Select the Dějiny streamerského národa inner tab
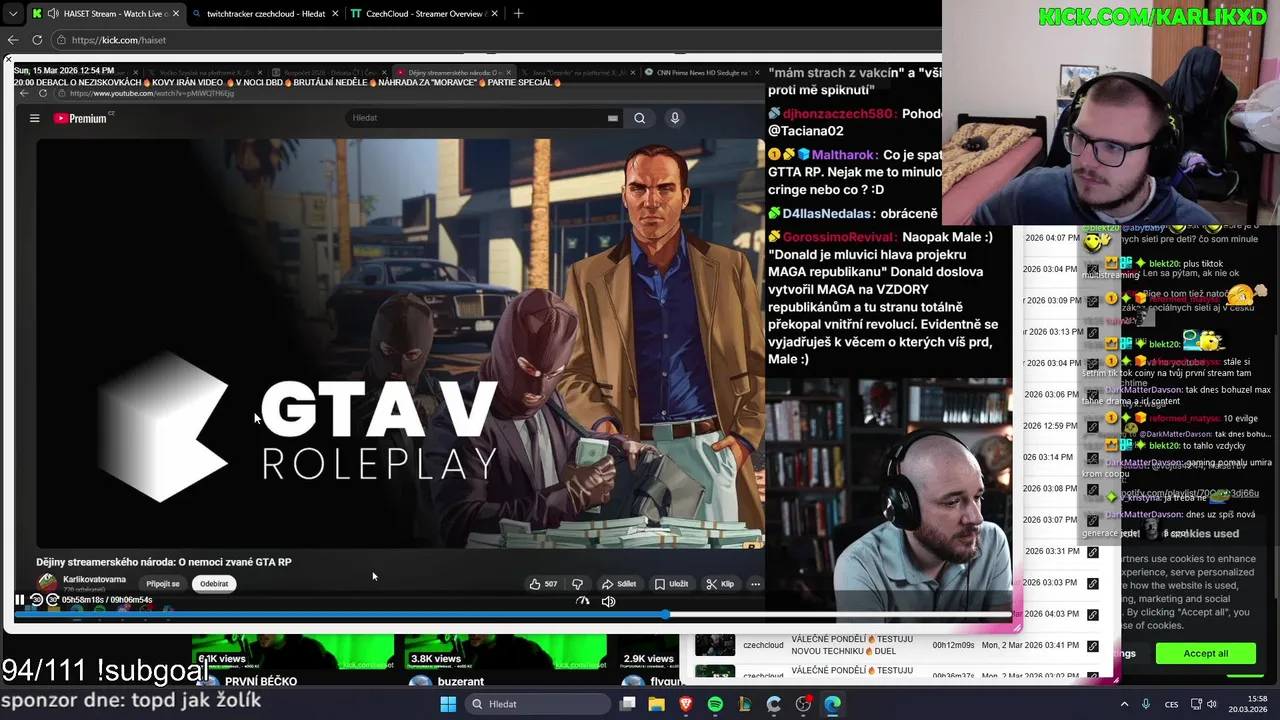1280x720 pixels. coord(454,73)
